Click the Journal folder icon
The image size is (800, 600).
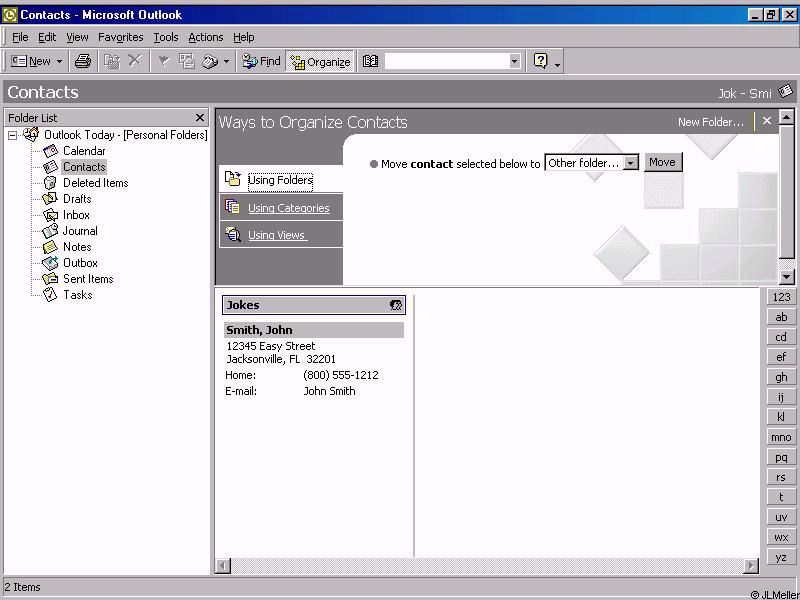50,231
